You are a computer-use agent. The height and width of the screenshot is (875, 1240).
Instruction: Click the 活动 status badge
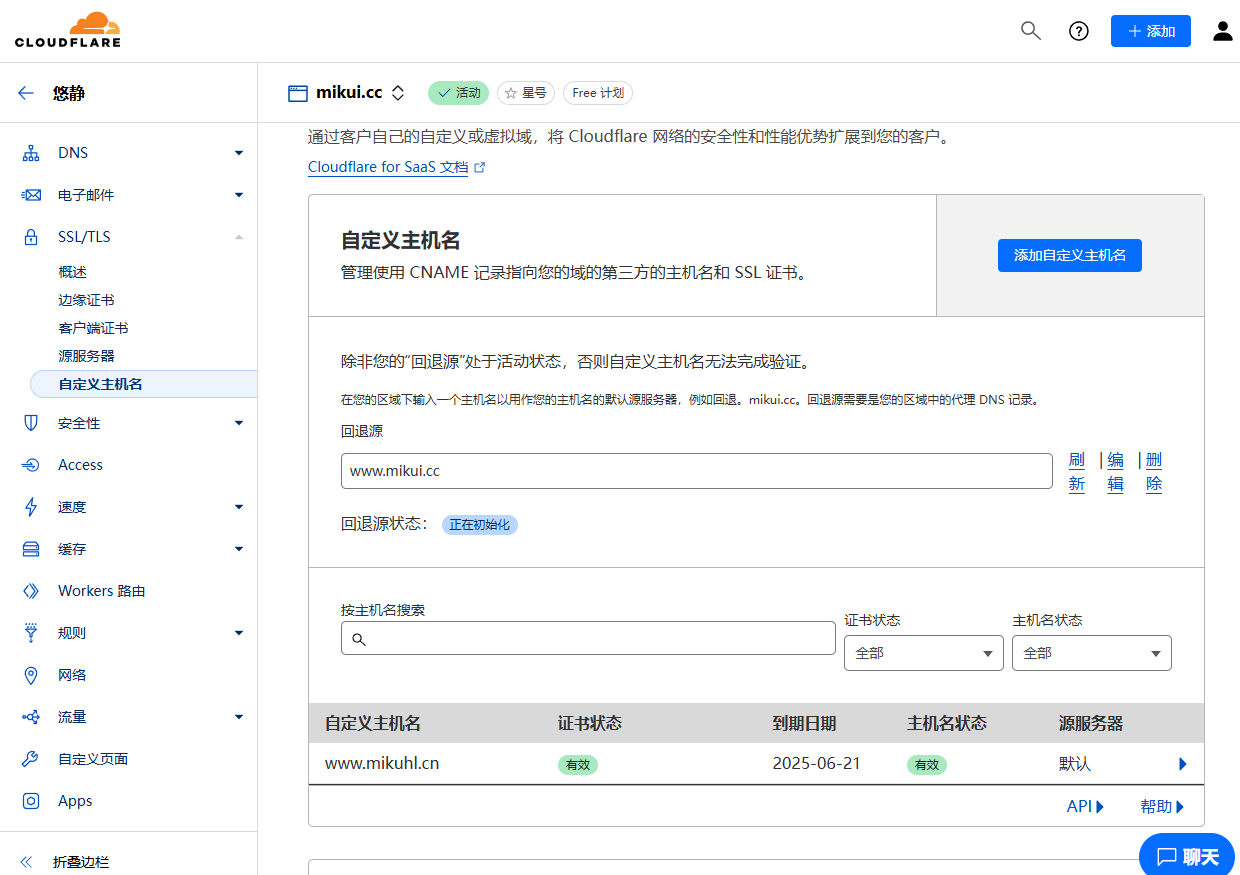click(x=459, y=93)
